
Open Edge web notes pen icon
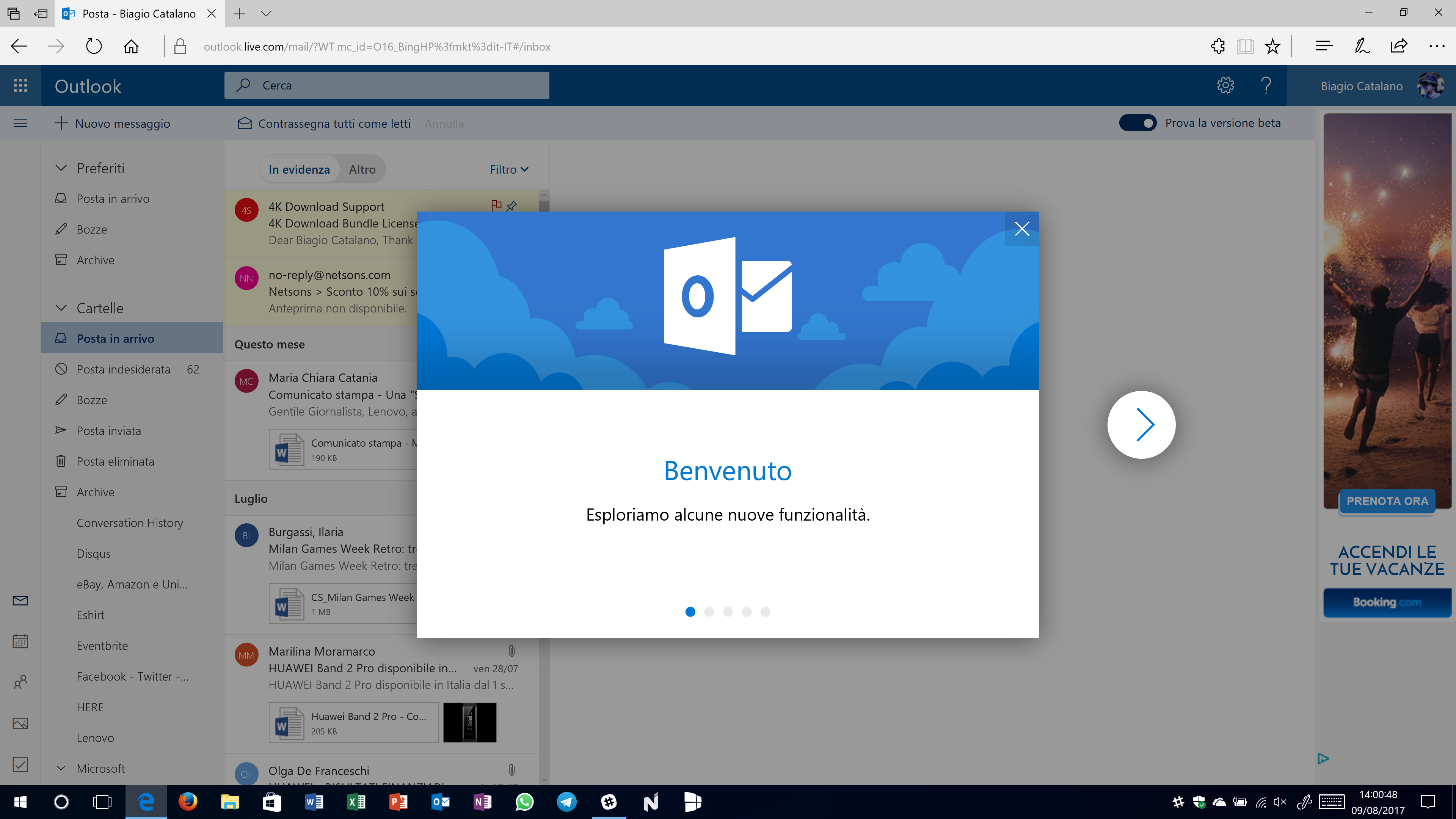[1362, 46]
